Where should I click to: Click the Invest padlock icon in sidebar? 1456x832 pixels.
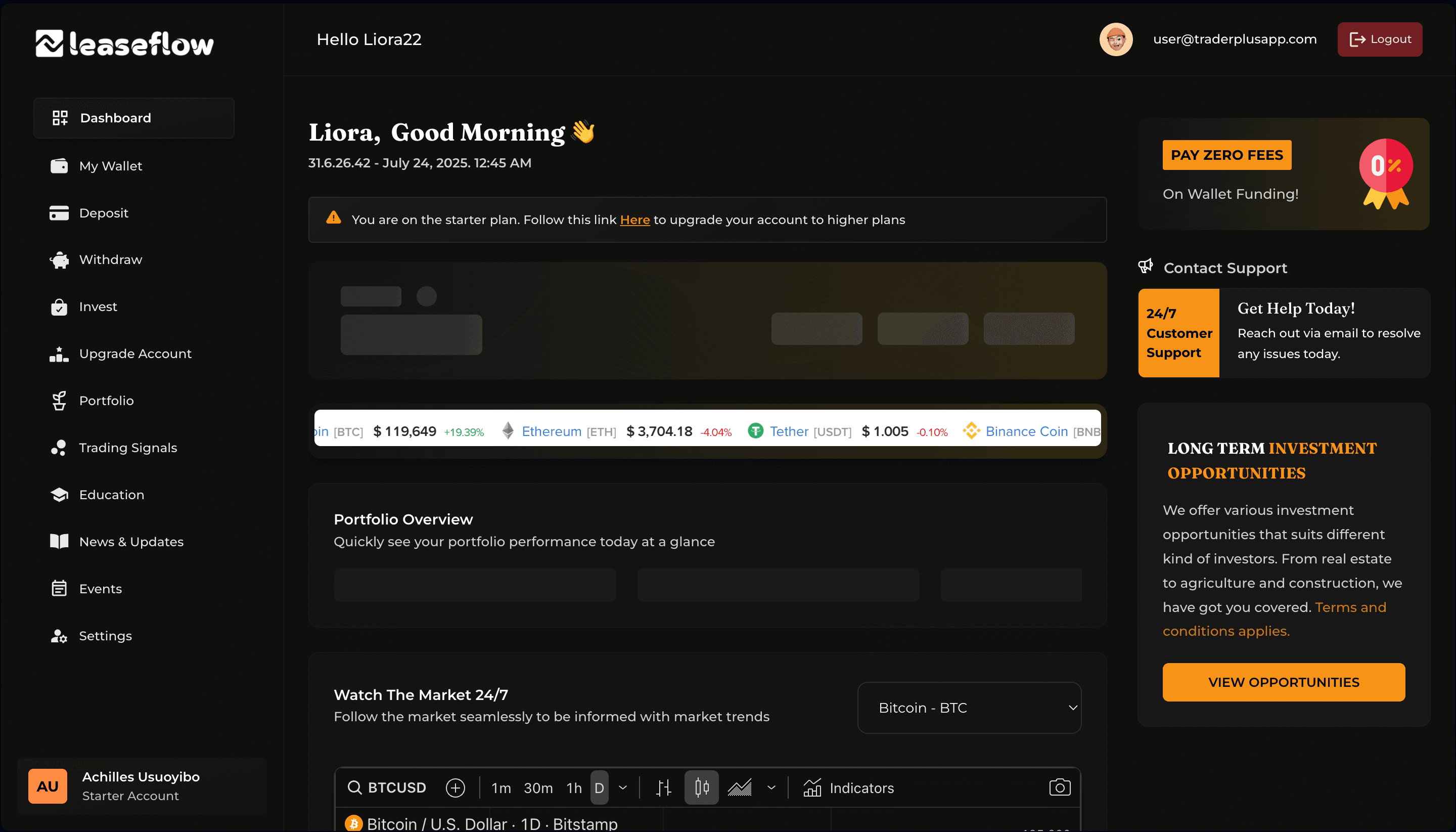coord(59,307)
